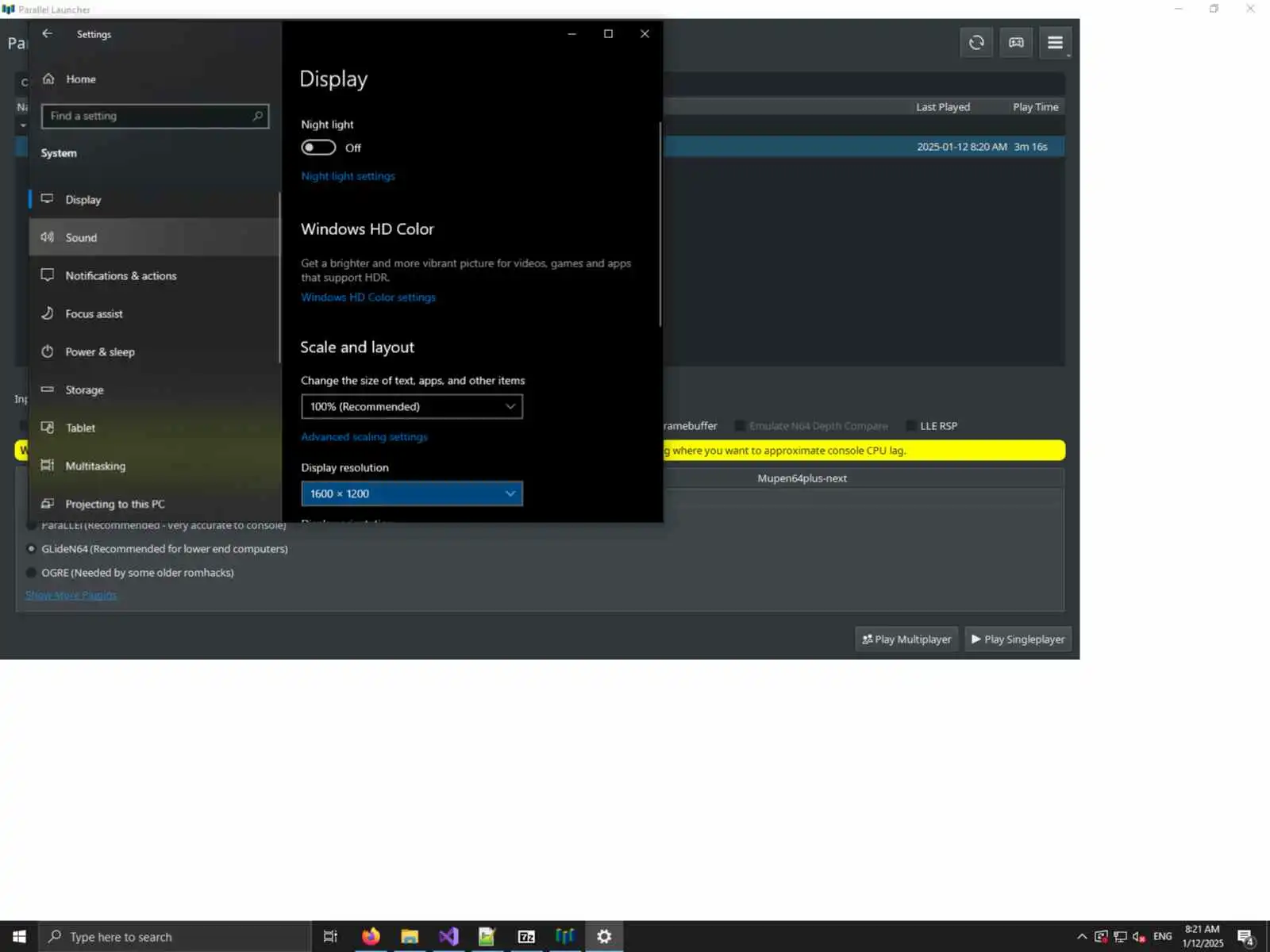Image resolution: width=1270 pixels, height=952 pixels.
Task: Open Power & sleep settings
Action: [x=155, y=351]
